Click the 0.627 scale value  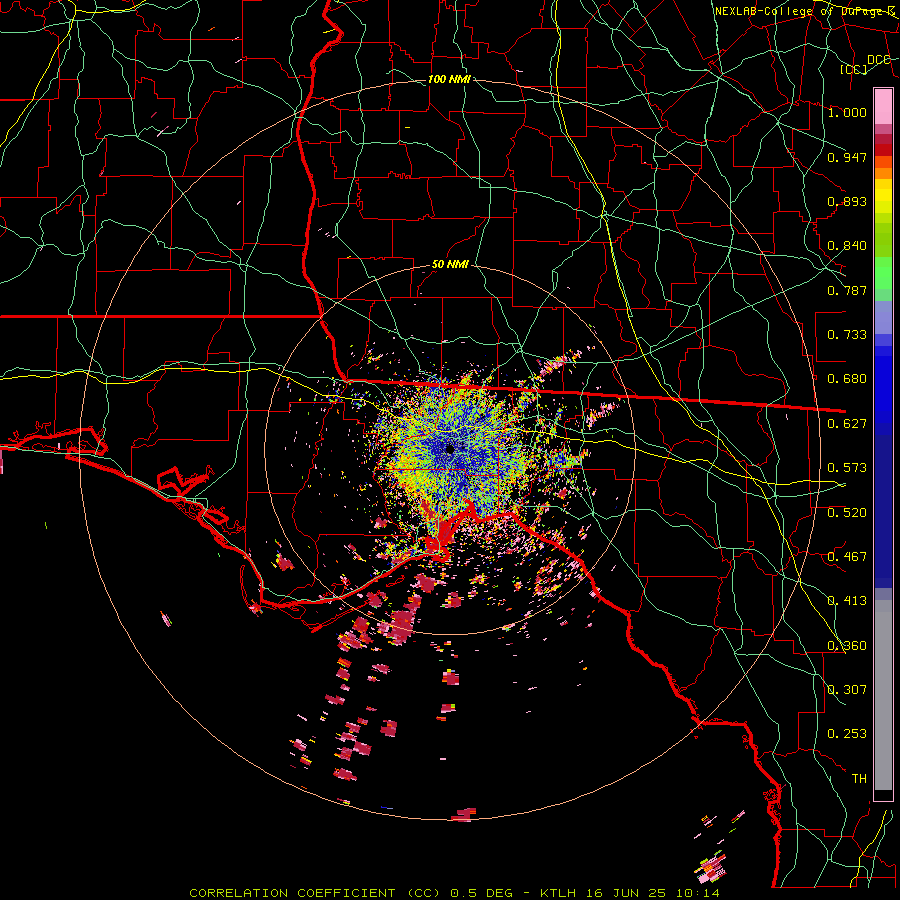(x=847, y=424)
